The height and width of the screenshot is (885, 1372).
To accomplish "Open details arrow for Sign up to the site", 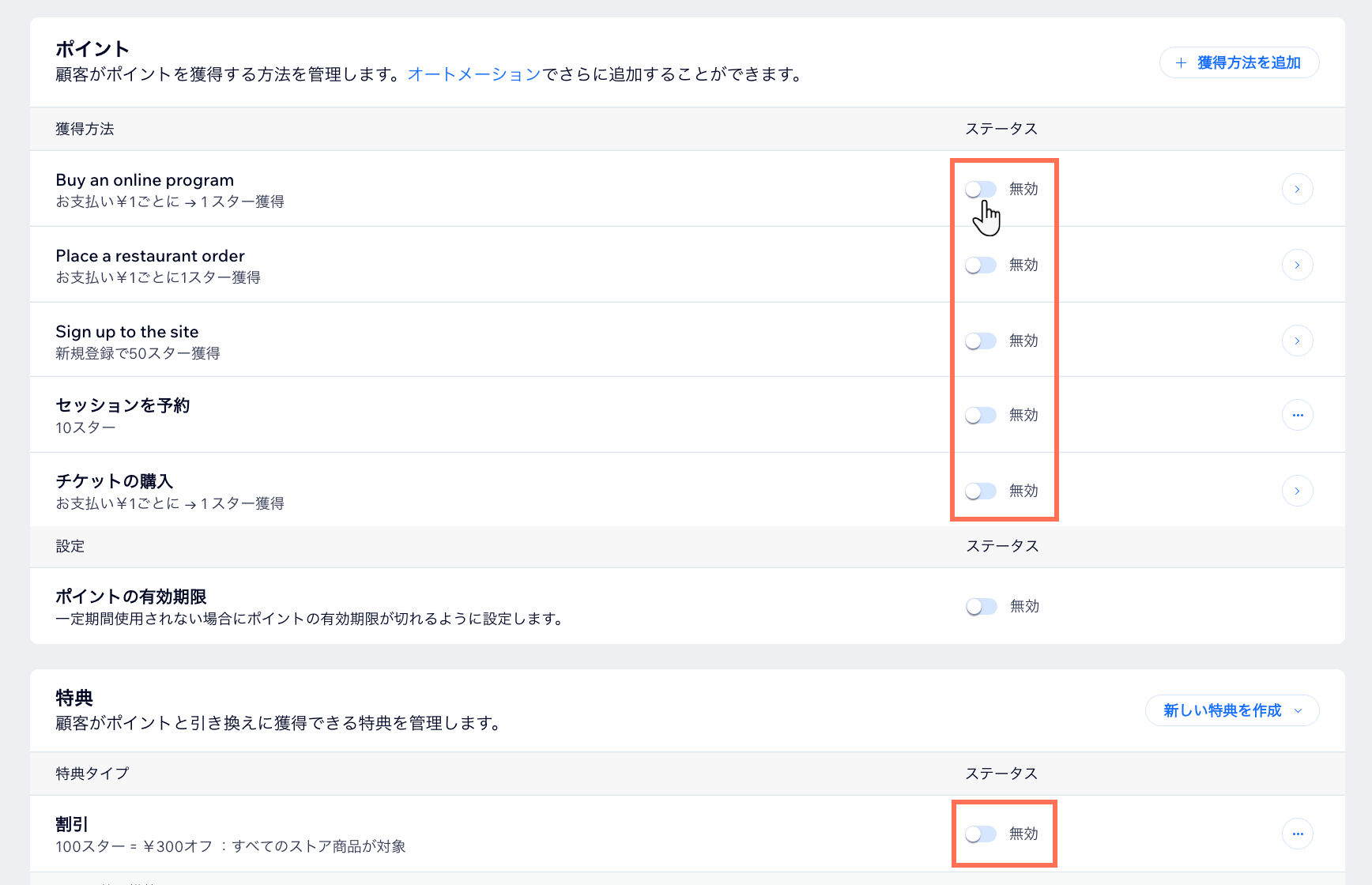I will pos(1297,341).
